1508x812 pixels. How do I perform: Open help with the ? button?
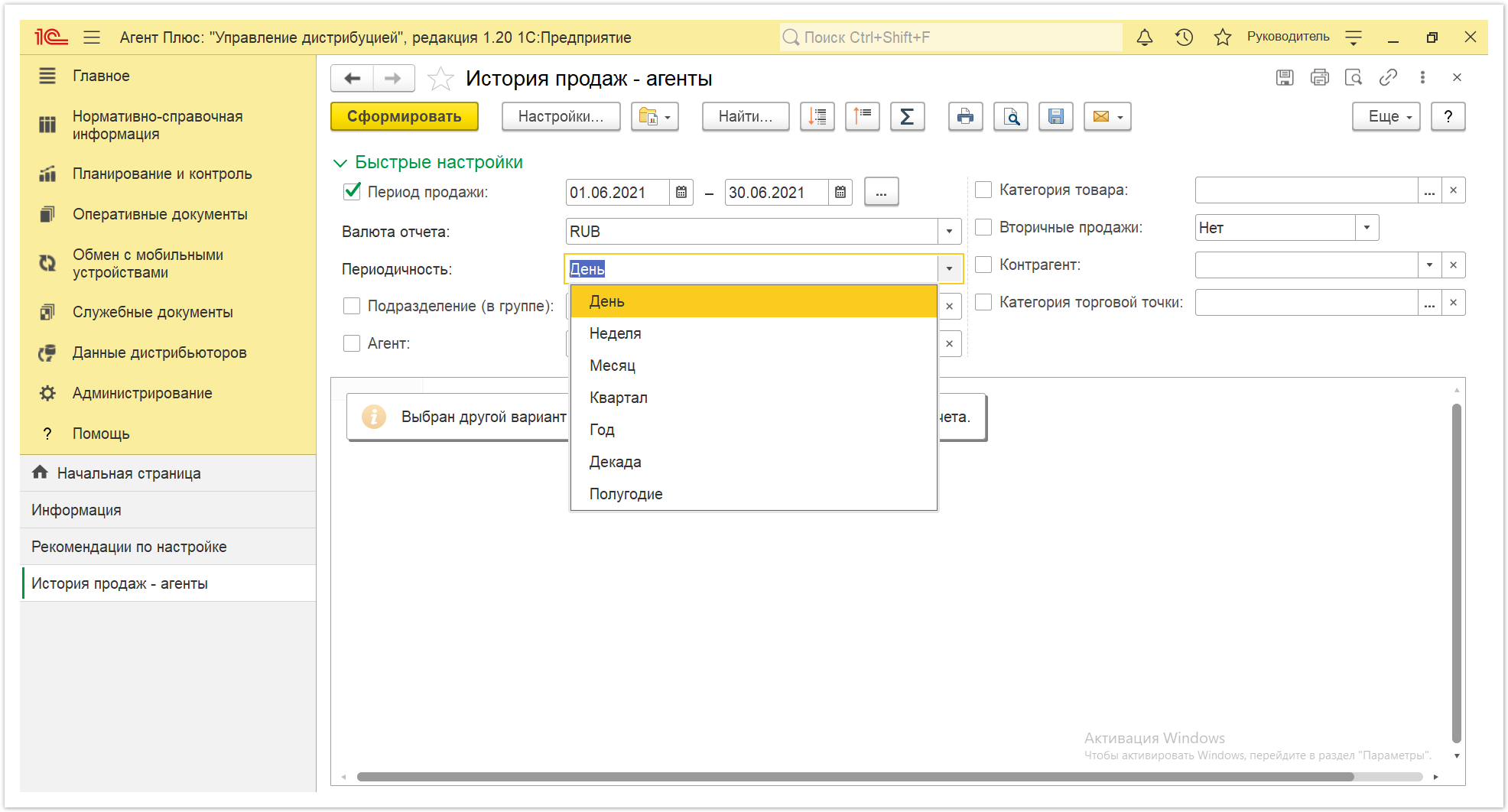pos(1448,116)
